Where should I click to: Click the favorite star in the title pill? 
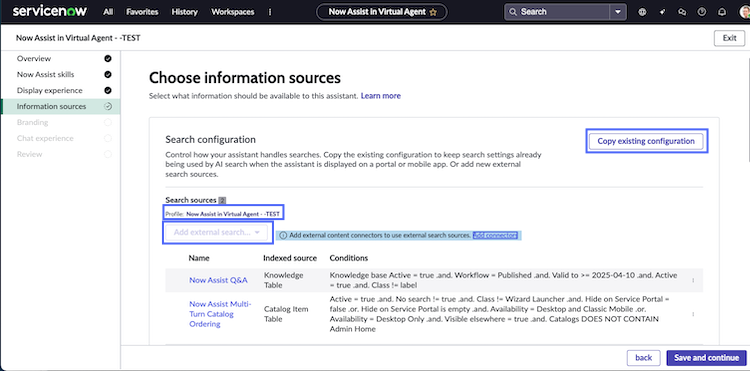point(433,12)
